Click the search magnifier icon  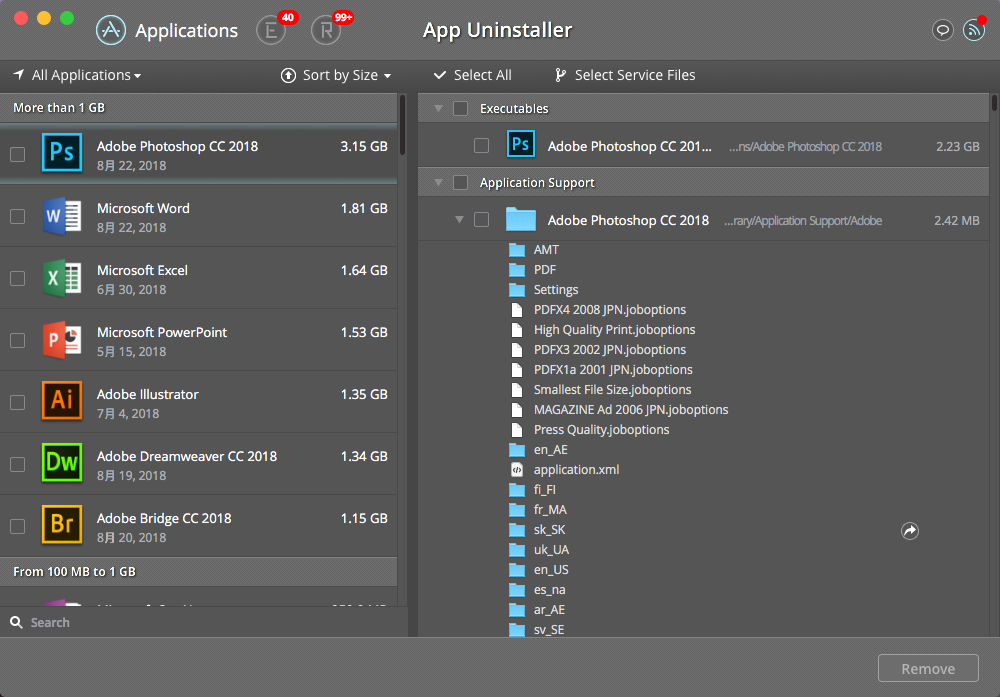pyautogui.click(x=17, y=622)
